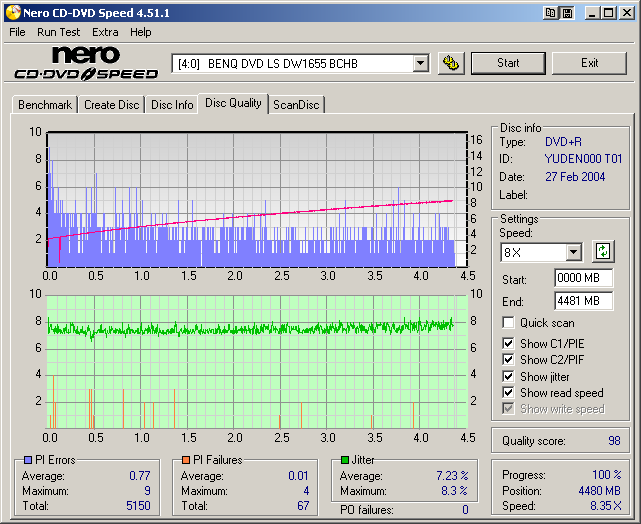Screen dimensions: 641x524
Task: Click the Progress value 100 %
Action: 607,475
